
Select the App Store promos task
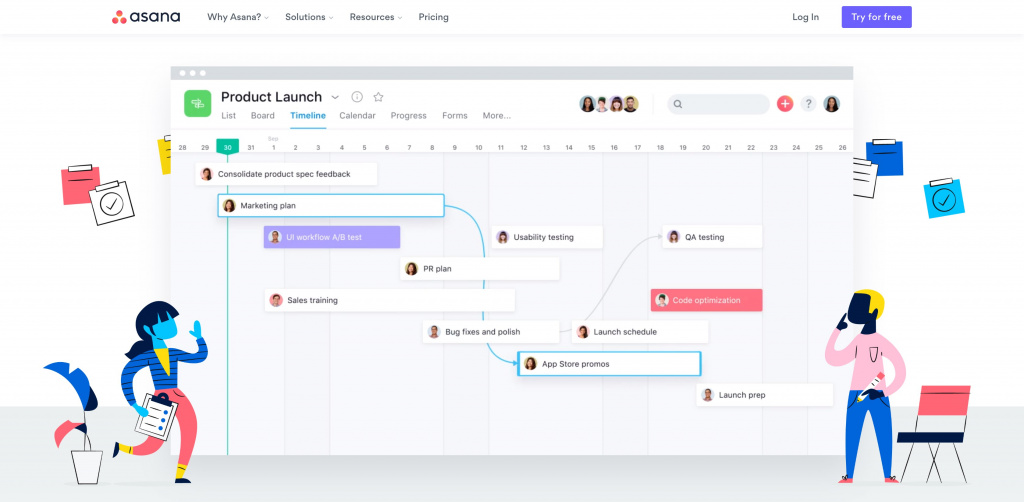click(x=609, y=364)
